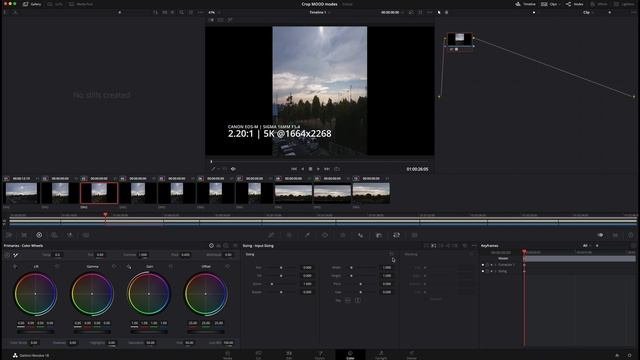Open the Blur palette icon
640x360 pixels.
click(378, 235)
